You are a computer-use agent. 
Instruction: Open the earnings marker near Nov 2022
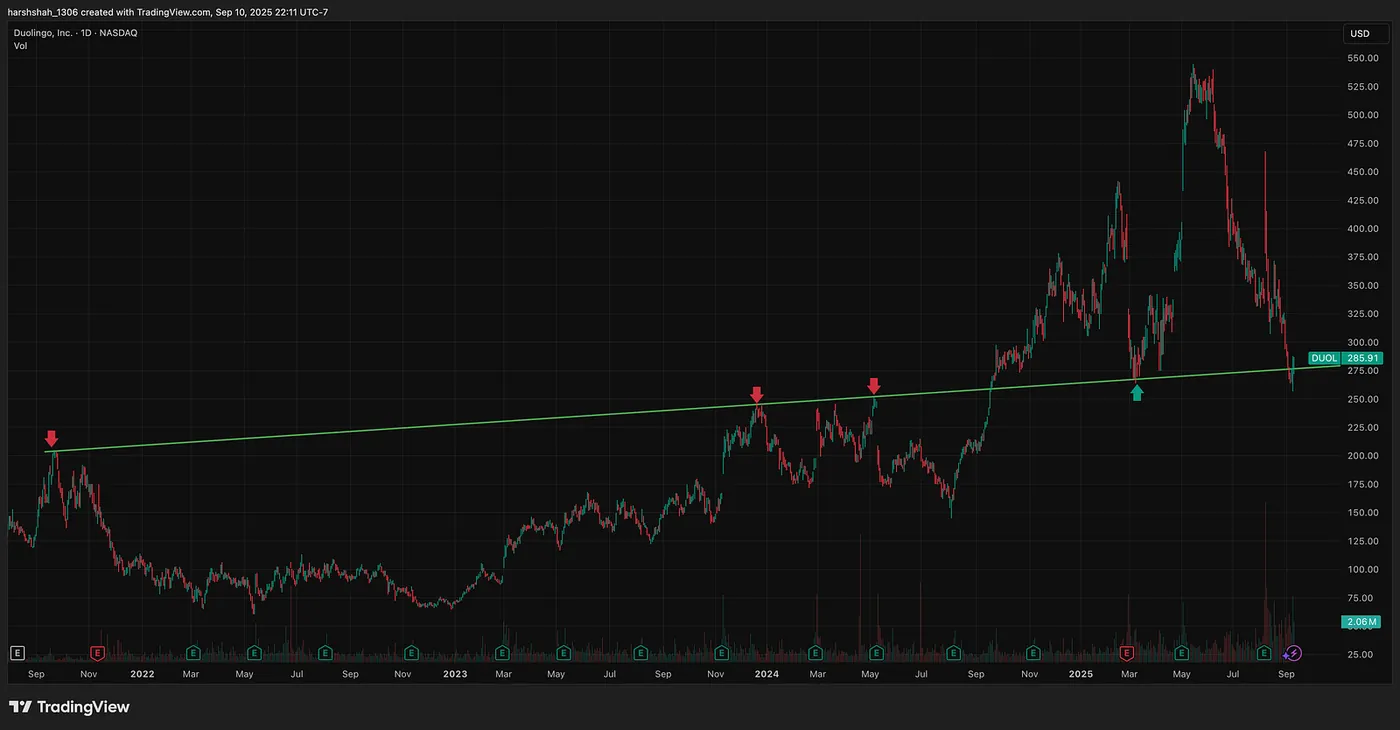pos(410,653)
